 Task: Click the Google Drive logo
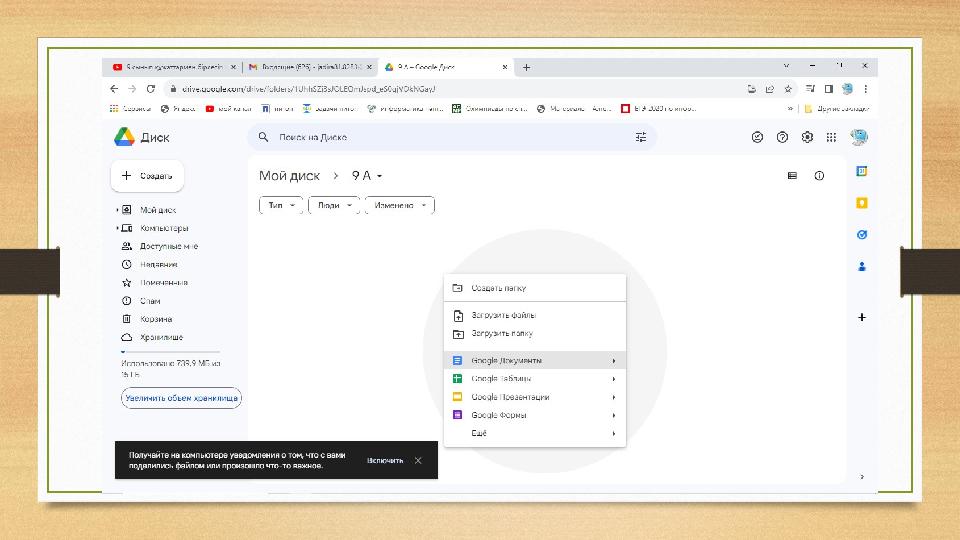124,137
